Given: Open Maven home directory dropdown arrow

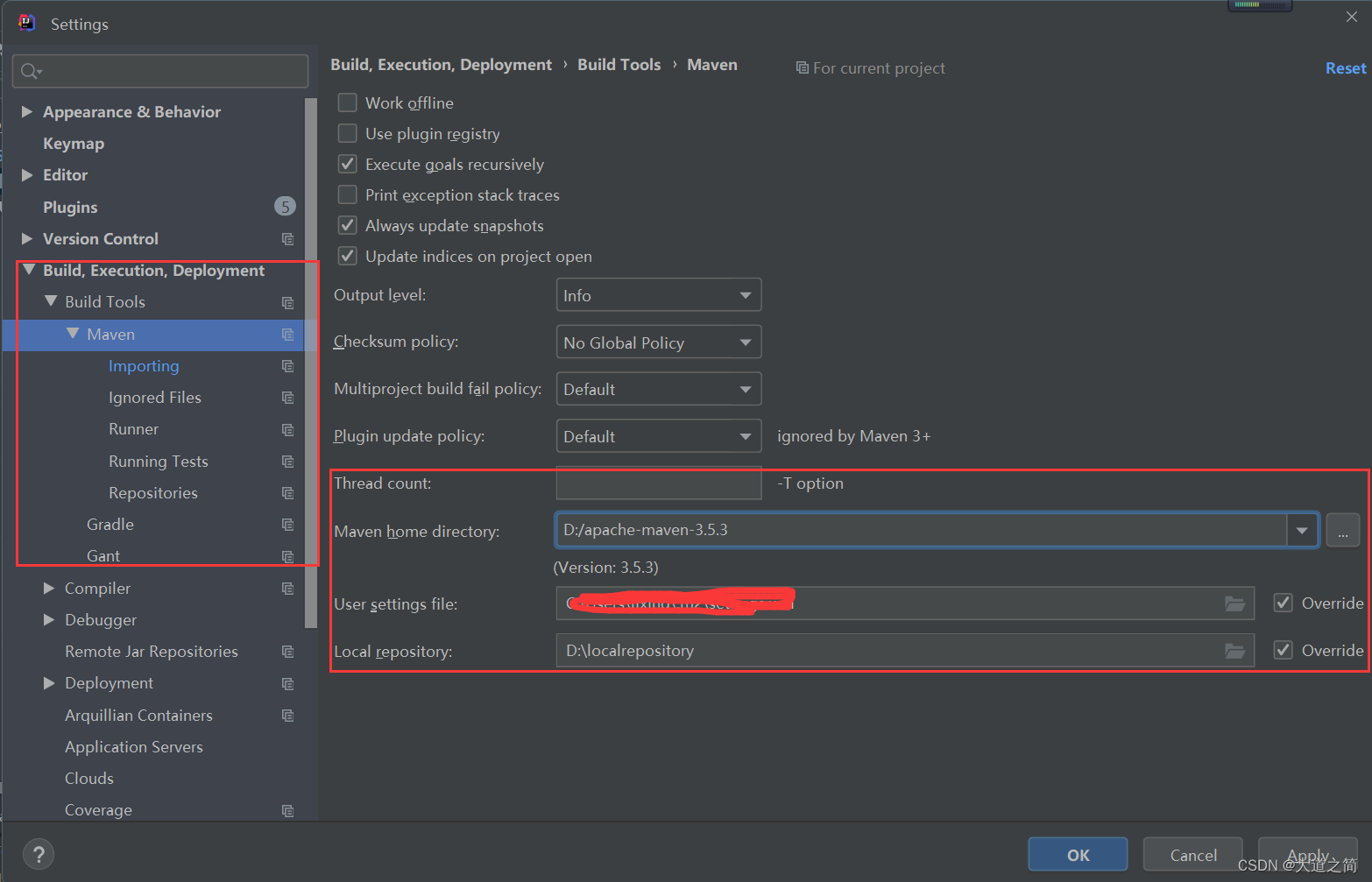Looking at the screenshot, I should pyautogui.click(x=1302, y=531).
